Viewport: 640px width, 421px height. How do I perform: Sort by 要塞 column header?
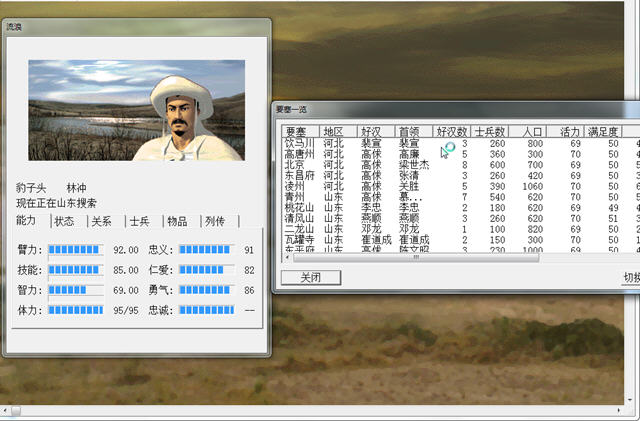pyautogui.click(x=300, y=131)
